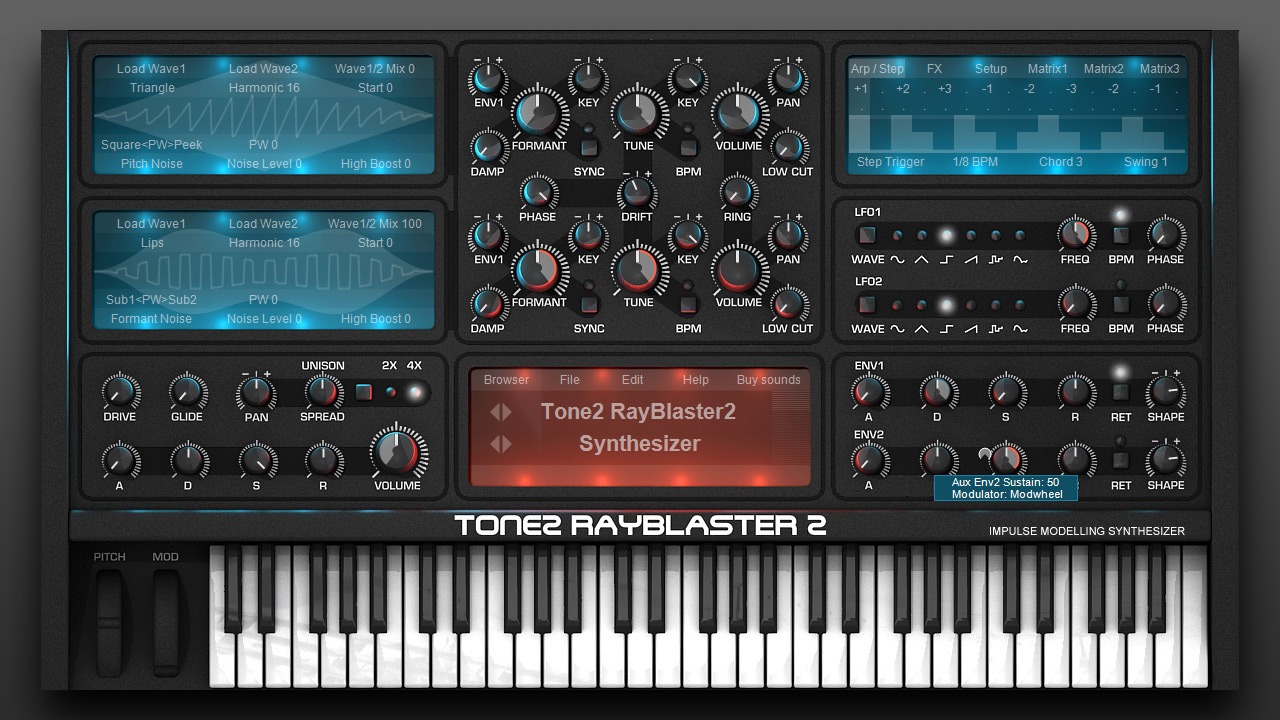Click left arrow beside 'Synthesizer' patch line

tap(494, 444)
